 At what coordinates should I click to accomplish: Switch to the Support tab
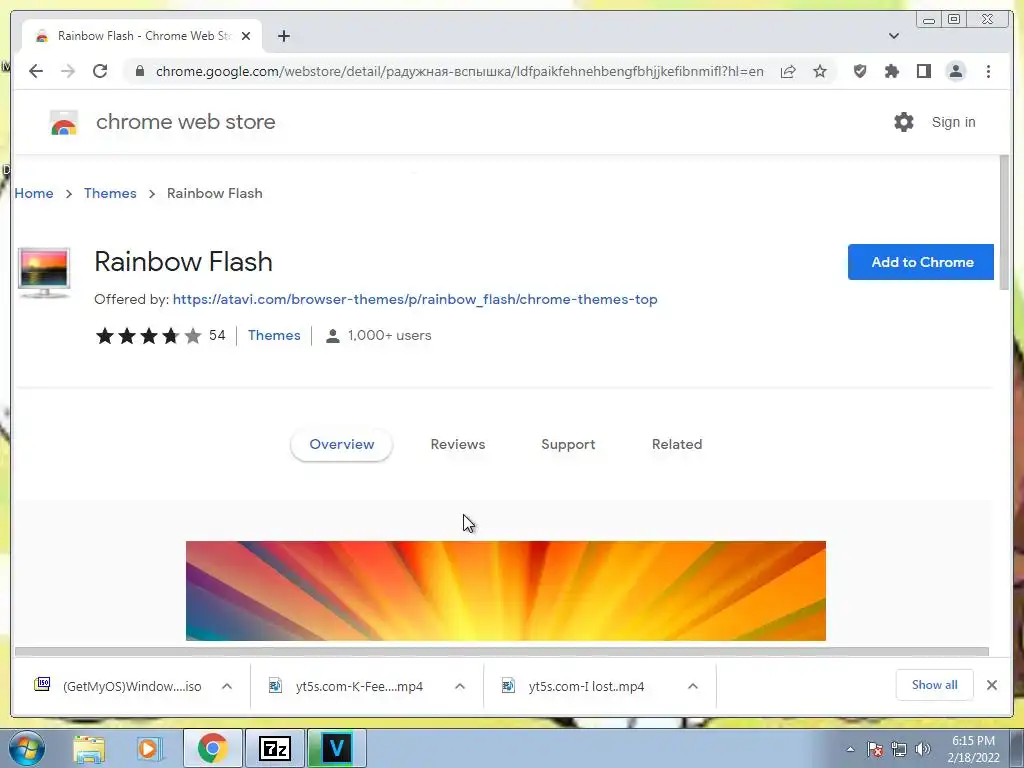coord(568,444)
